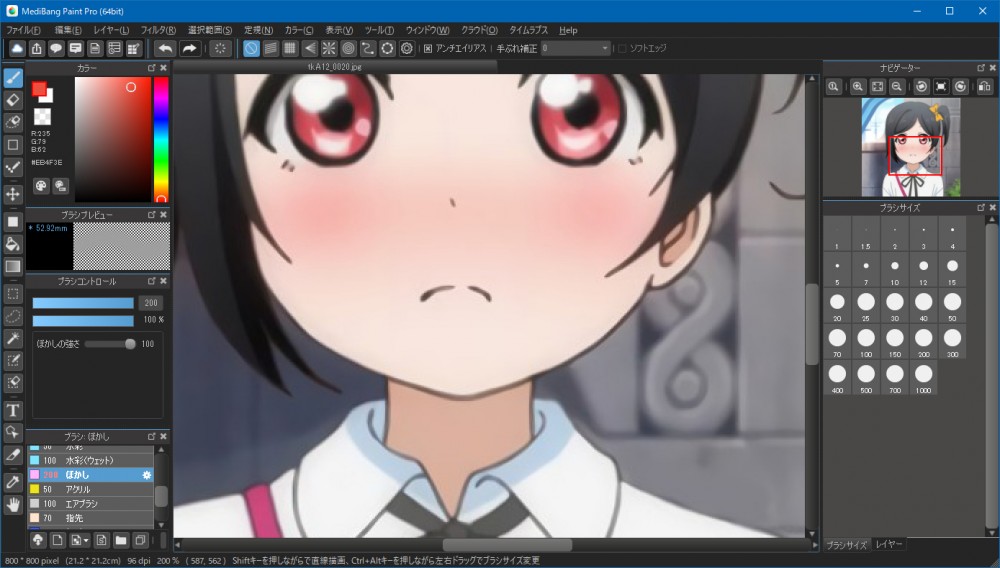The width and height of the screenshot is (1000, 568).
Task: Click the brush size slider bar
Action: click(x=83, y=303)
